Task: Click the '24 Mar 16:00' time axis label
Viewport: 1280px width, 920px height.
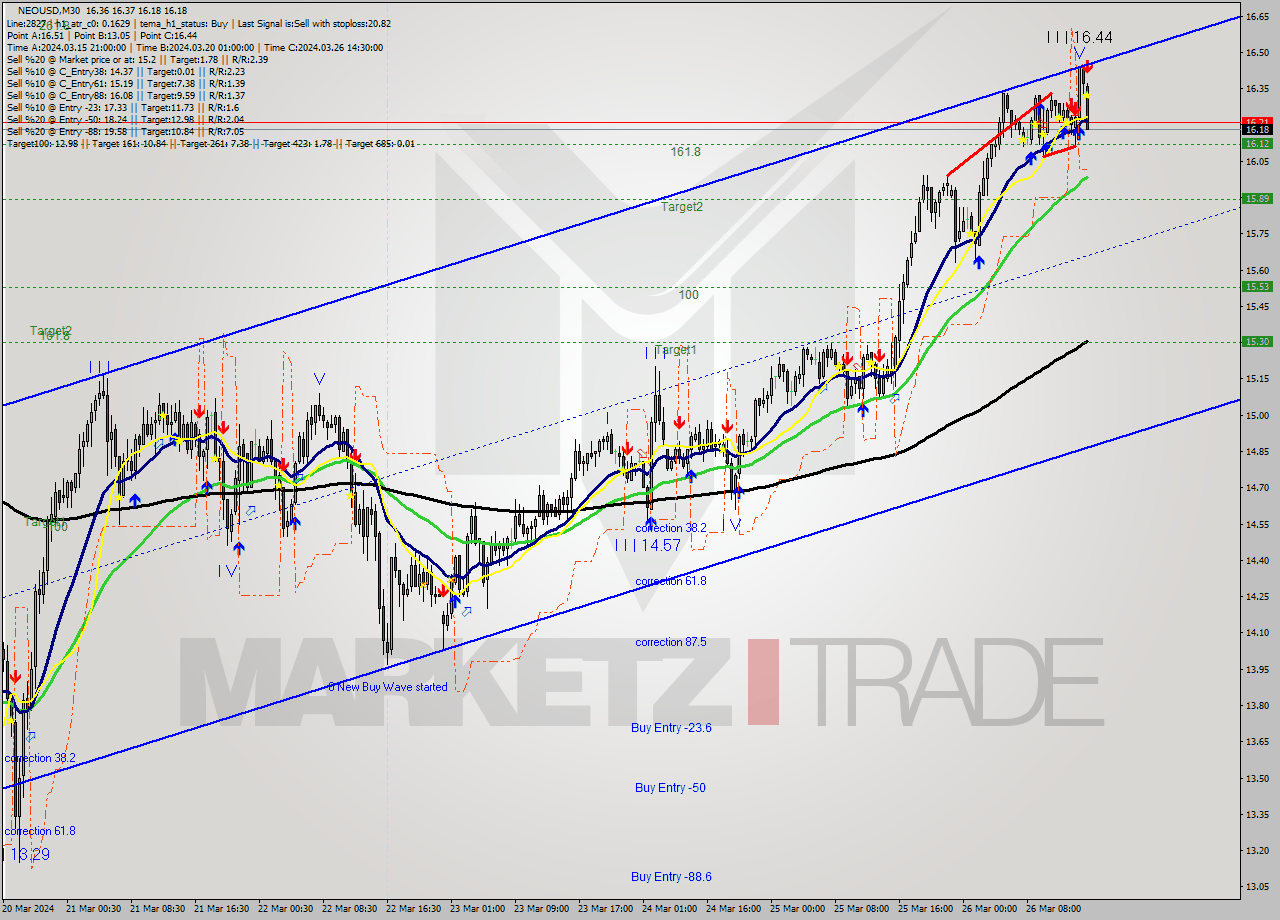Action: [734, 909]
